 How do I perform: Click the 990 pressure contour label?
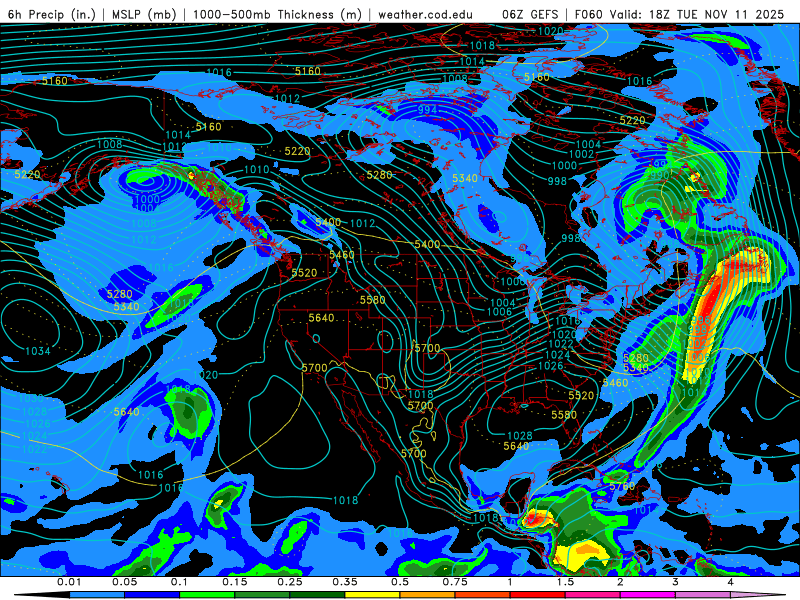point(660,176)
